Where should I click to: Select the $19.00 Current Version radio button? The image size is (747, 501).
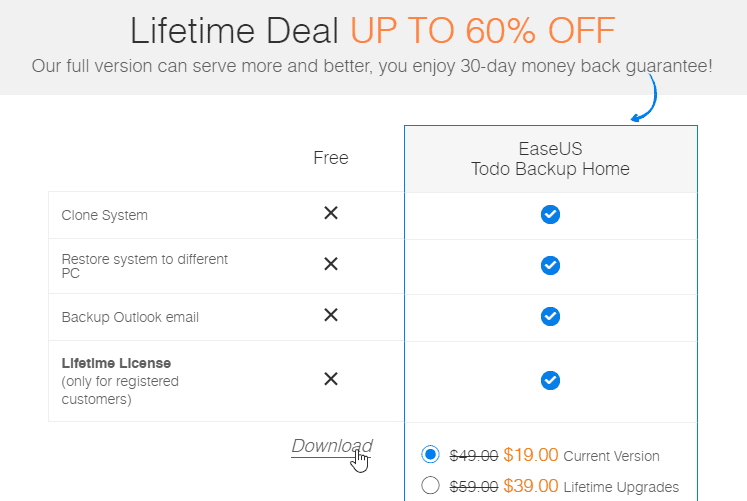(x=430, y=454)
